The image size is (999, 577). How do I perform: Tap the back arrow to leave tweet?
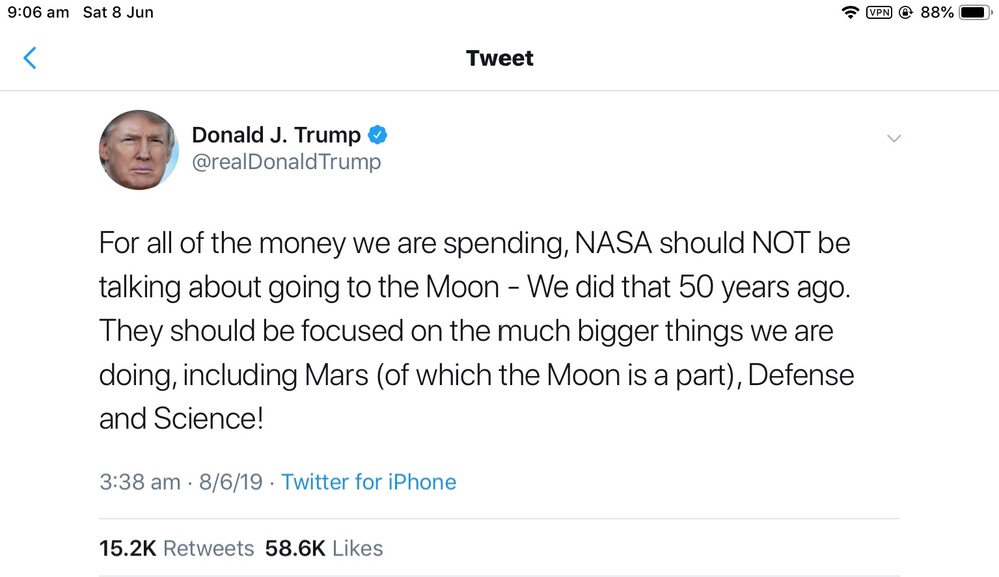point(30,58)
